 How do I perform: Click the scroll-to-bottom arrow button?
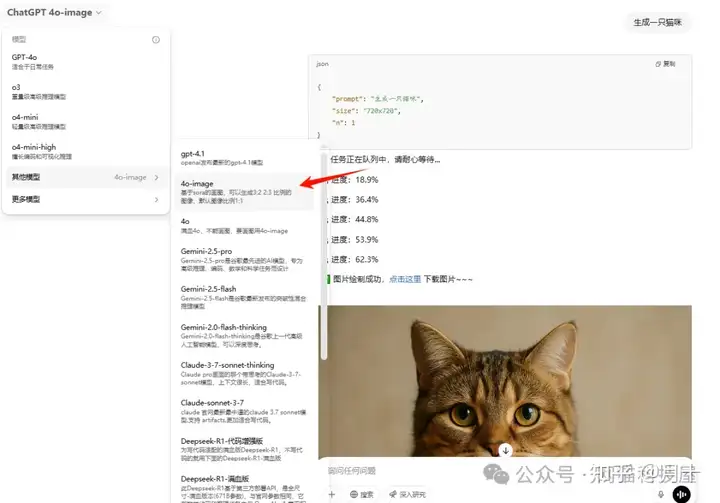pos(505,450)
